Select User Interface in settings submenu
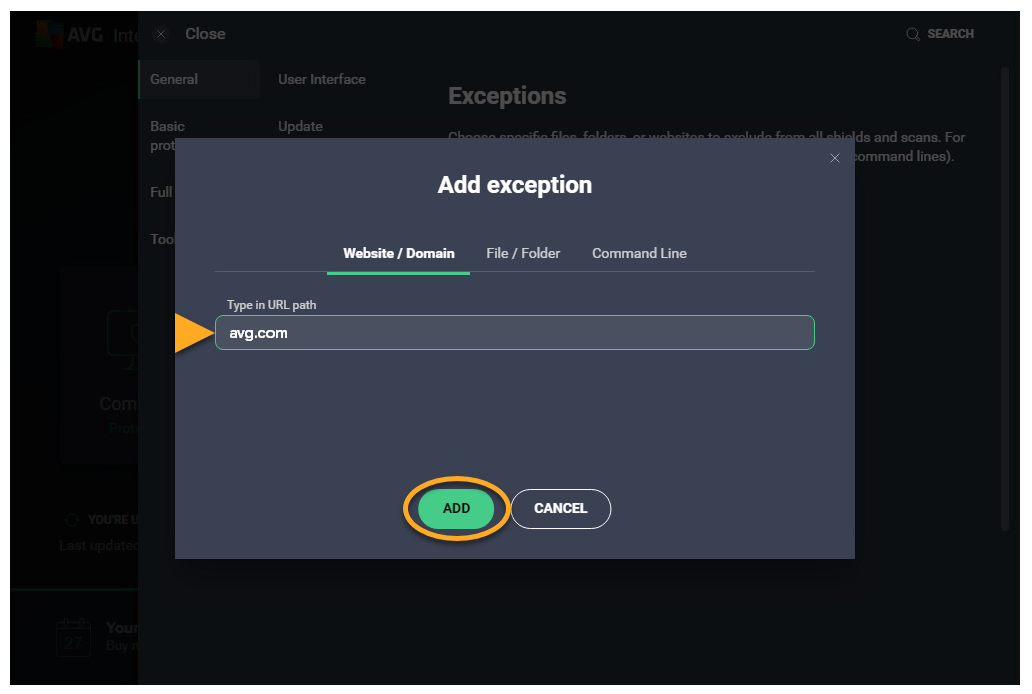 tap(322, 79)
